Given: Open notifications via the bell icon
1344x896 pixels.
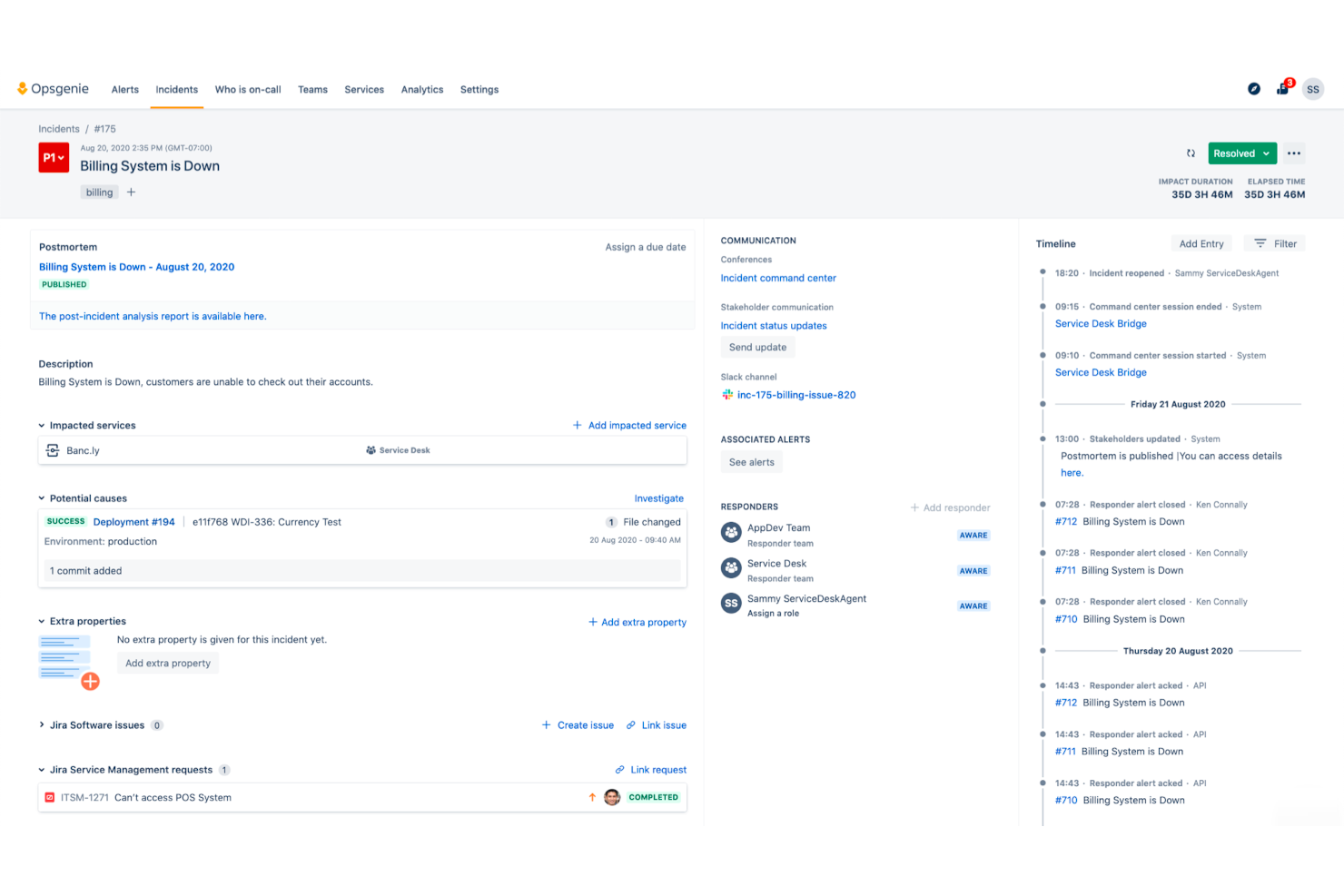Looking at the screenshot, I should pyautogui.click(x=1282, y=89).
